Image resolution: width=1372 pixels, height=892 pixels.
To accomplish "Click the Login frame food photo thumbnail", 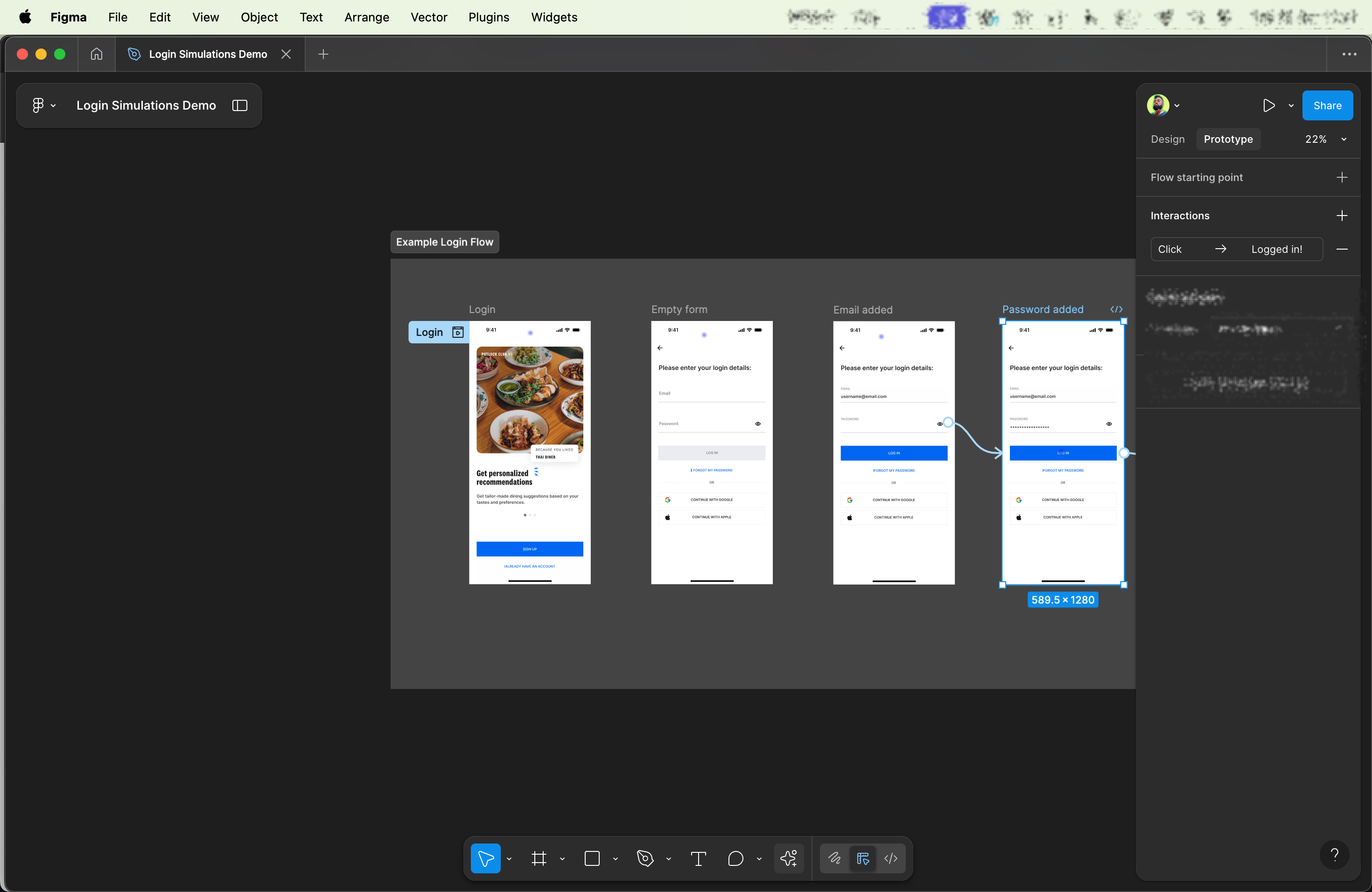I will 529,399.
